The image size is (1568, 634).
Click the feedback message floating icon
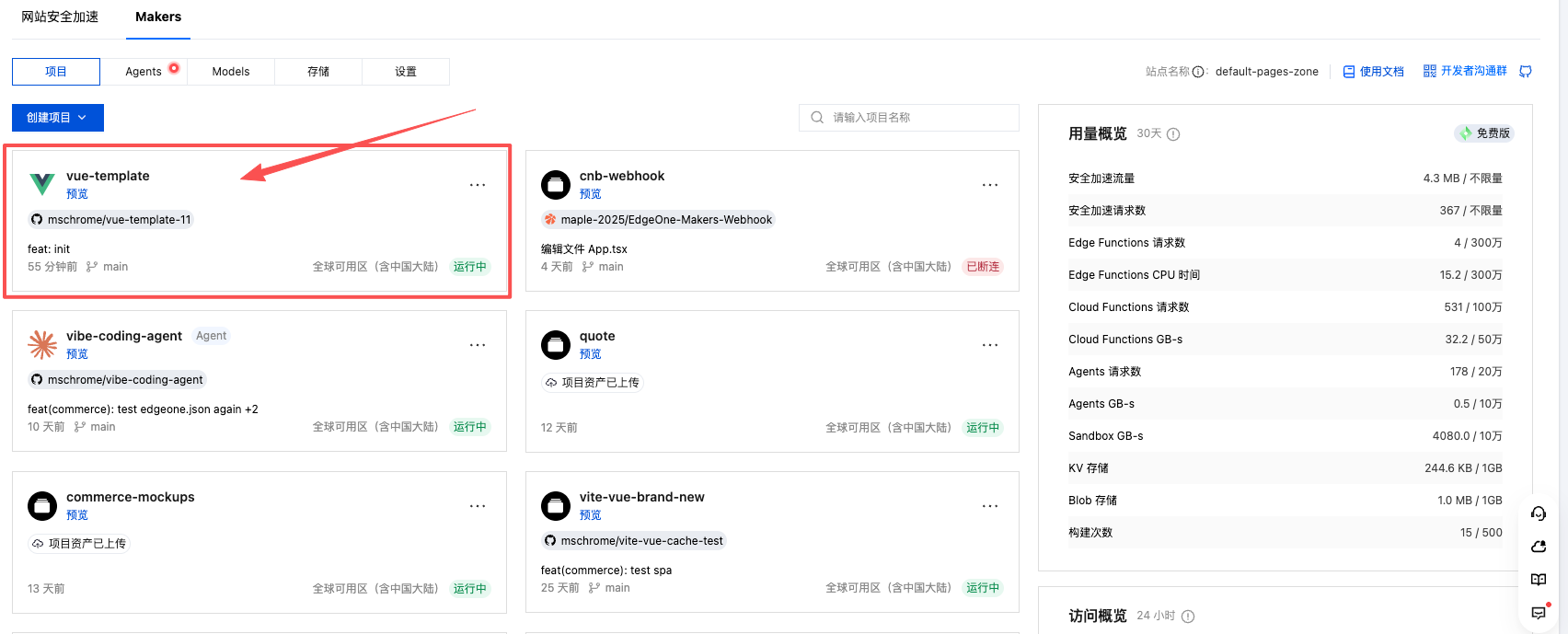coord(1539,613)
